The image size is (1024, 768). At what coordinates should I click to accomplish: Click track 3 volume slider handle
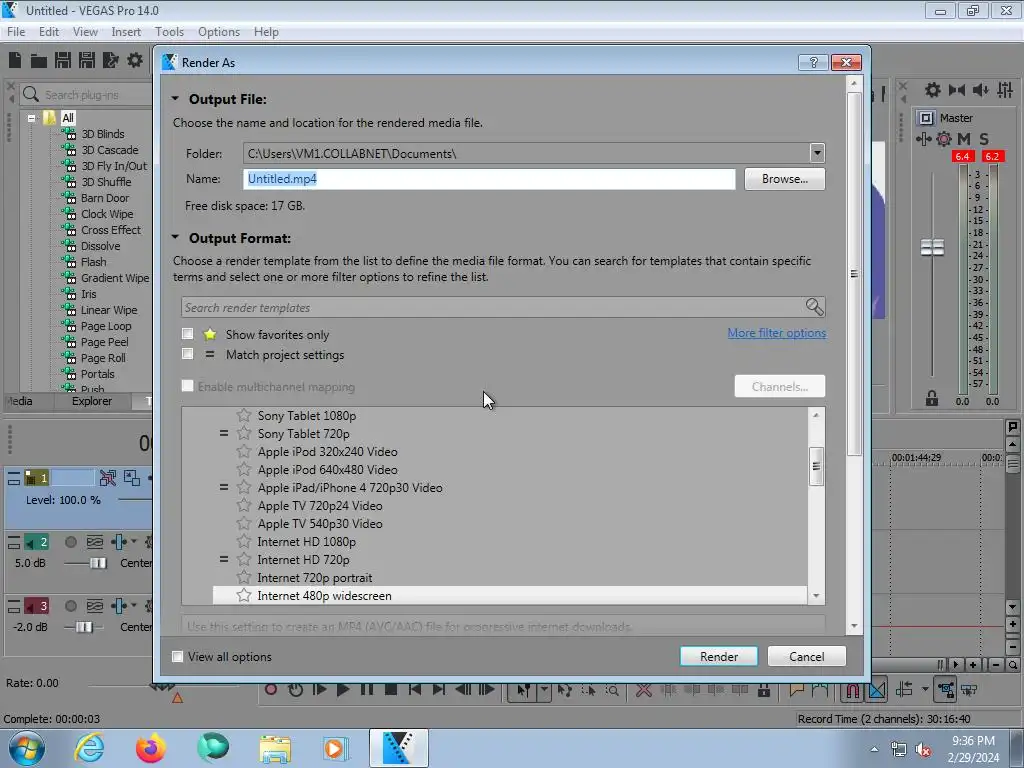pos(84,627)
